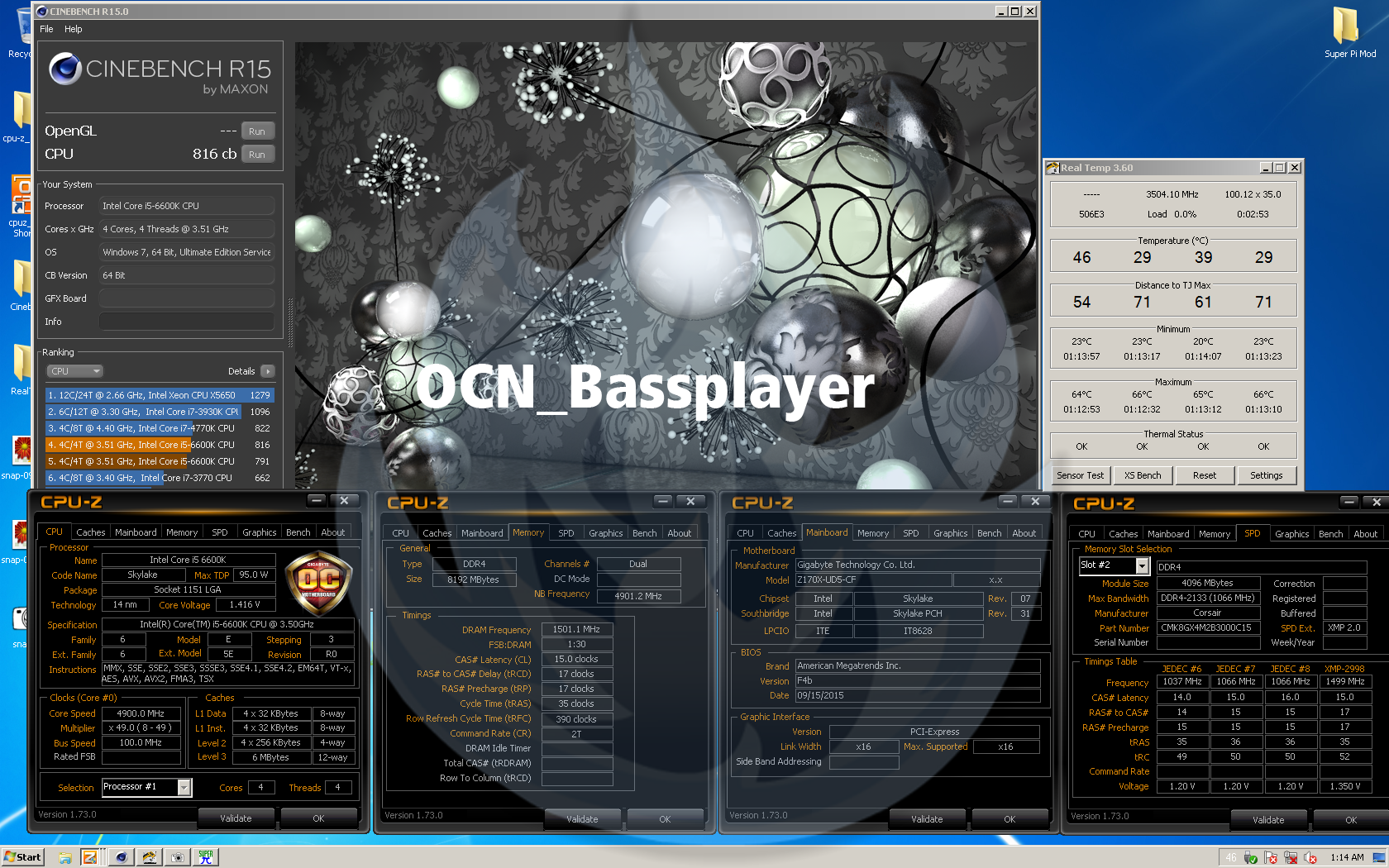Open the File menu in Cinebench
Image resolution: width=1389 pixels, height=868 pixels.
[46, 29]
